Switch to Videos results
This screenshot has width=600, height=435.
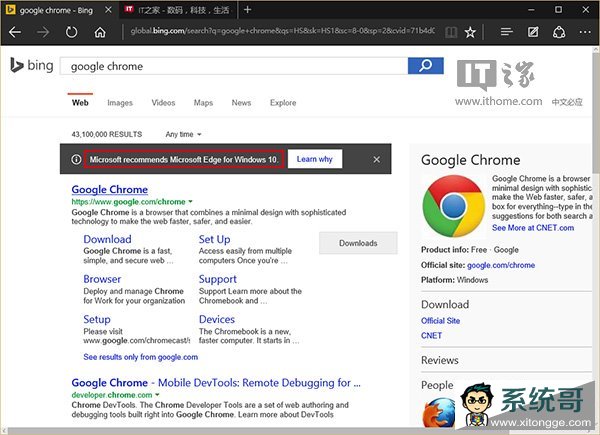163,103
